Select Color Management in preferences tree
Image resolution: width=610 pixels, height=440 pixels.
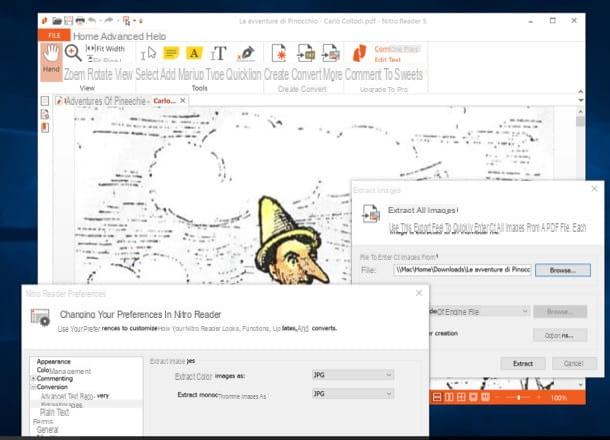click(64, 371)
